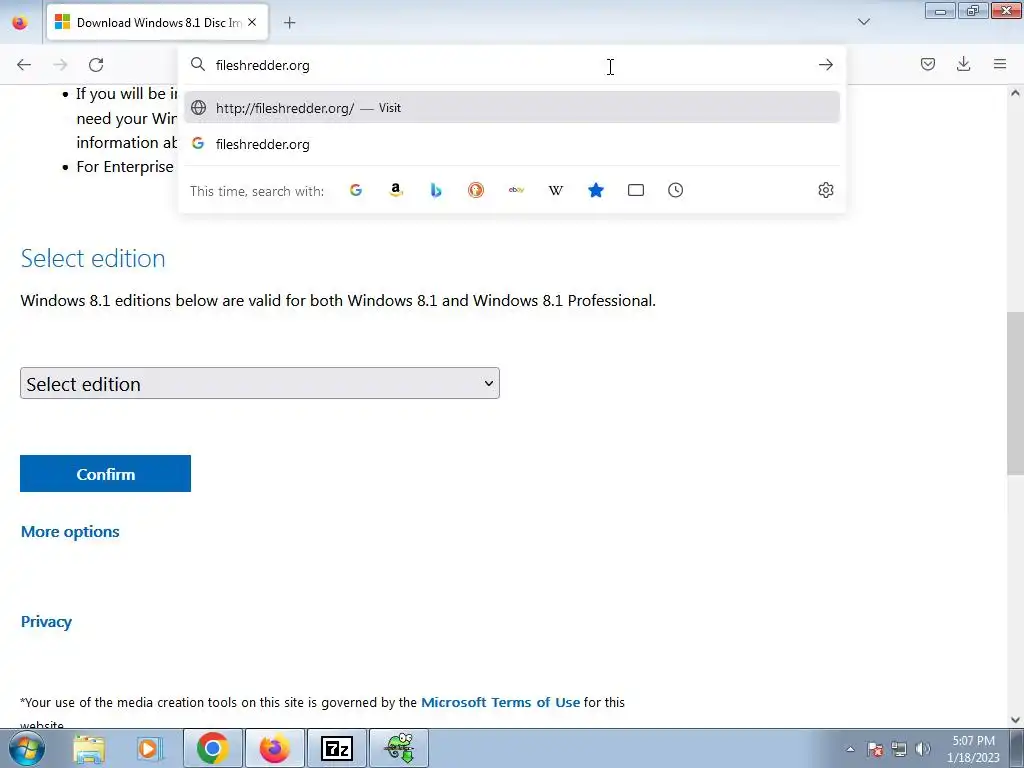Open the List all tabs dropdown
Viewport: 1024px width, 768px height.
coord(863,22)
